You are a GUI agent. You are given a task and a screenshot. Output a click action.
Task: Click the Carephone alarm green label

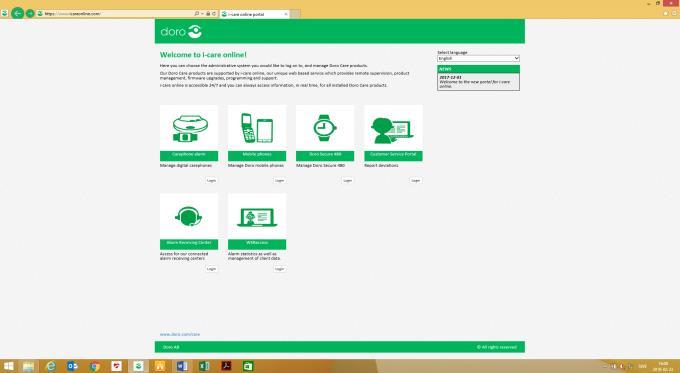click(189, 156)
